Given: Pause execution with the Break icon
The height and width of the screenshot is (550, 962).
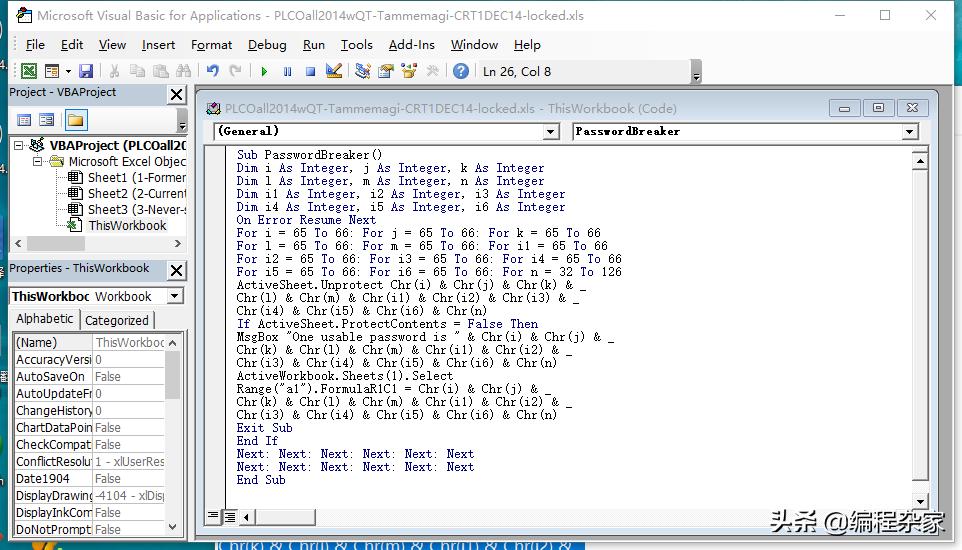Looking at the screenshot, I should (x=287, y=71).
